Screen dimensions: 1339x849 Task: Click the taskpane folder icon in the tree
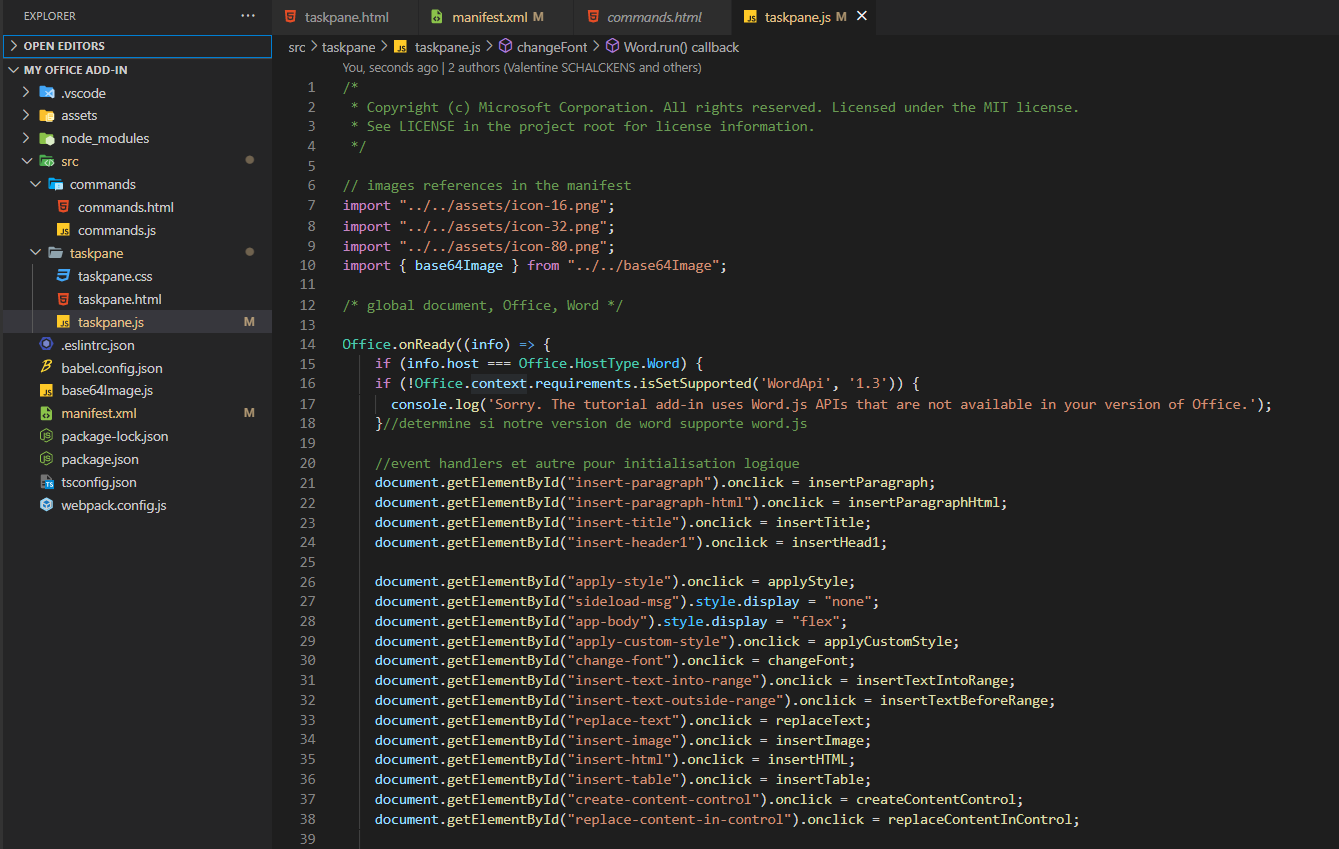(55, 254)
